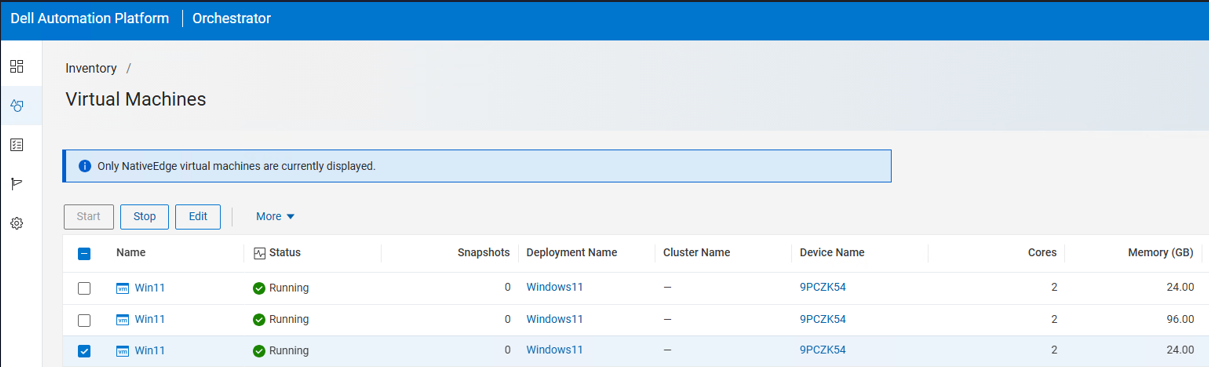Open the dashboard grid icon in sidebar
1209x367 pixels.
click(x=16, y=67)
